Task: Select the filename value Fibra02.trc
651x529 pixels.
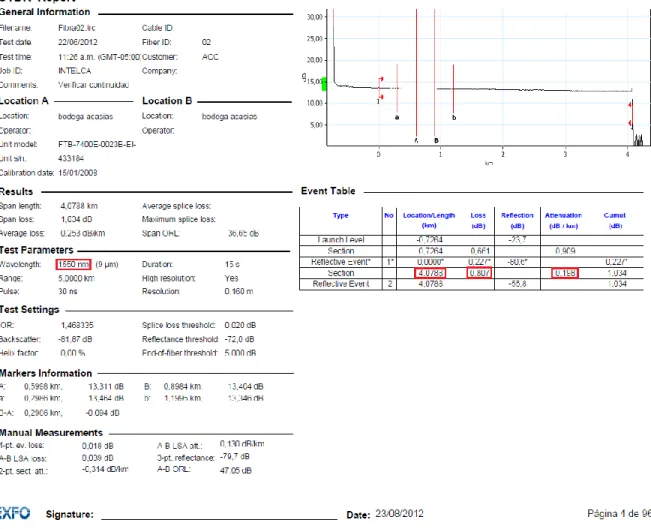Action: point(77,28)
